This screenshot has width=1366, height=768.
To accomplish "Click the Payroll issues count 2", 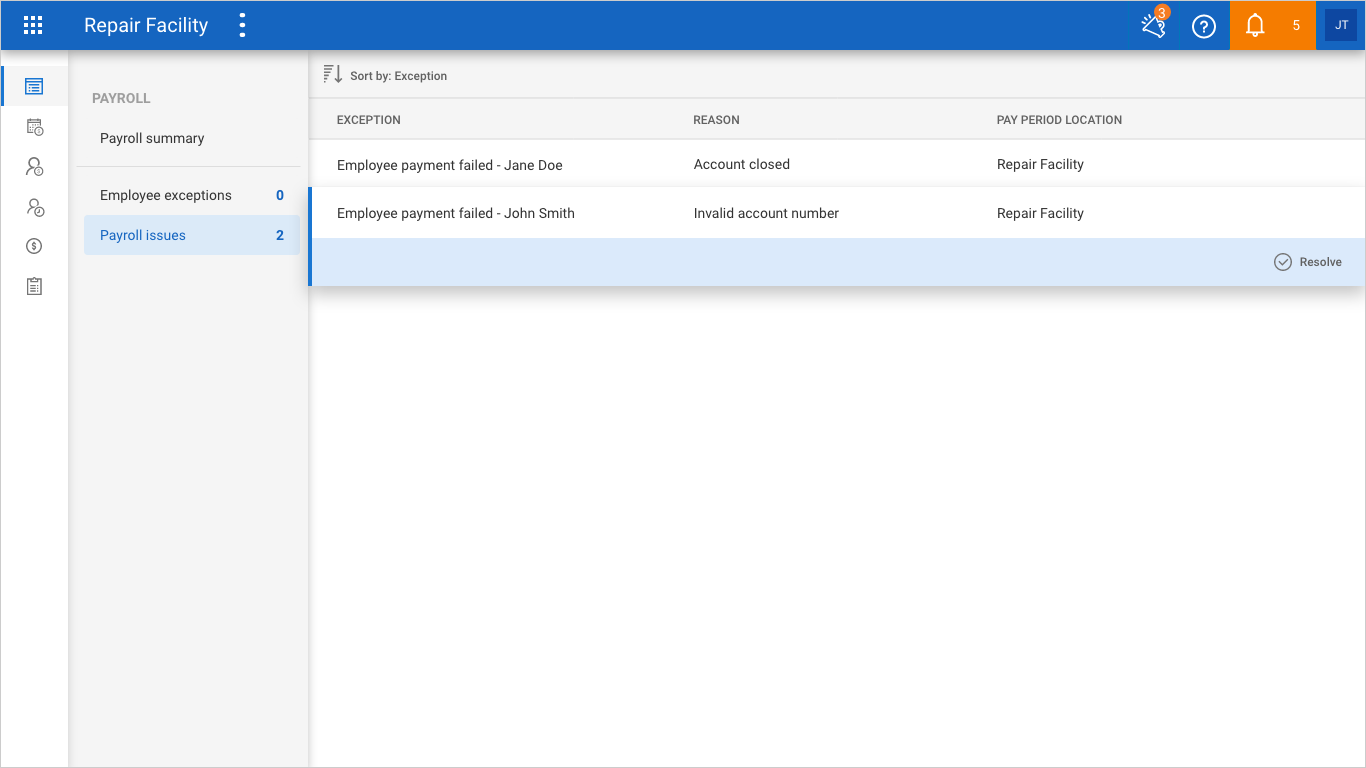I will coord(280,235).
